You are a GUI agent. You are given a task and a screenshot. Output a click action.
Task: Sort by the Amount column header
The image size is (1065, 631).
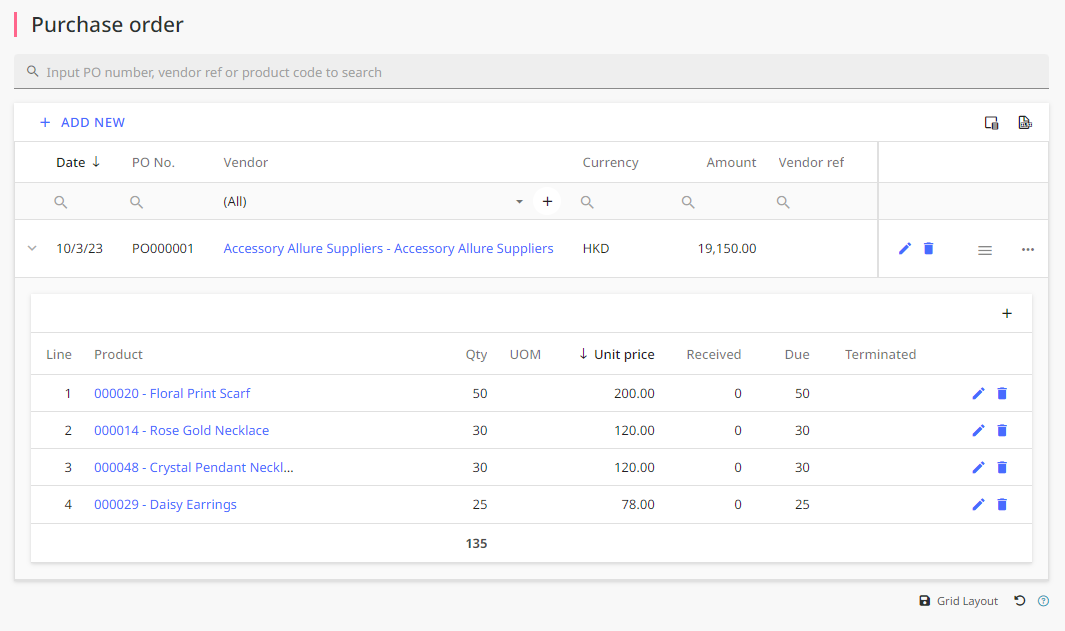pyautogui.click(x=731, y=162)
